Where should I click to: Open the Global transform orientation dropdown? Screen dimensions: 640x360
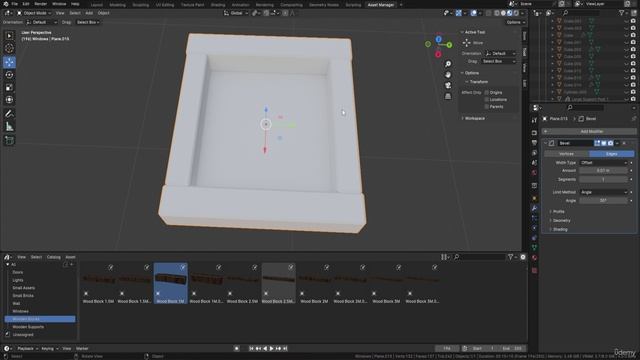[x=236, y=13]
